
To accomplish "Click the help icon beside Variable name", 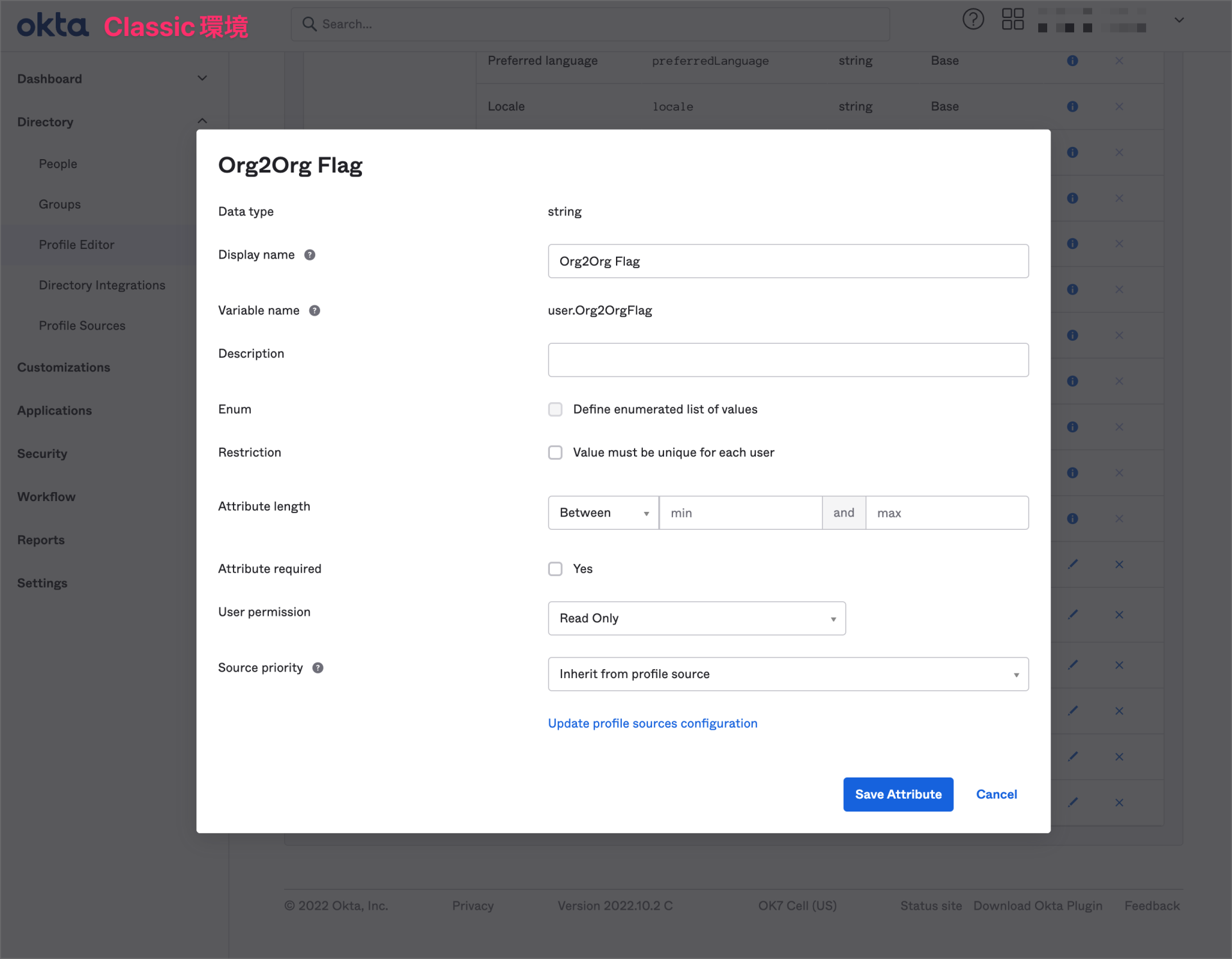I will [x=315, y=310].
